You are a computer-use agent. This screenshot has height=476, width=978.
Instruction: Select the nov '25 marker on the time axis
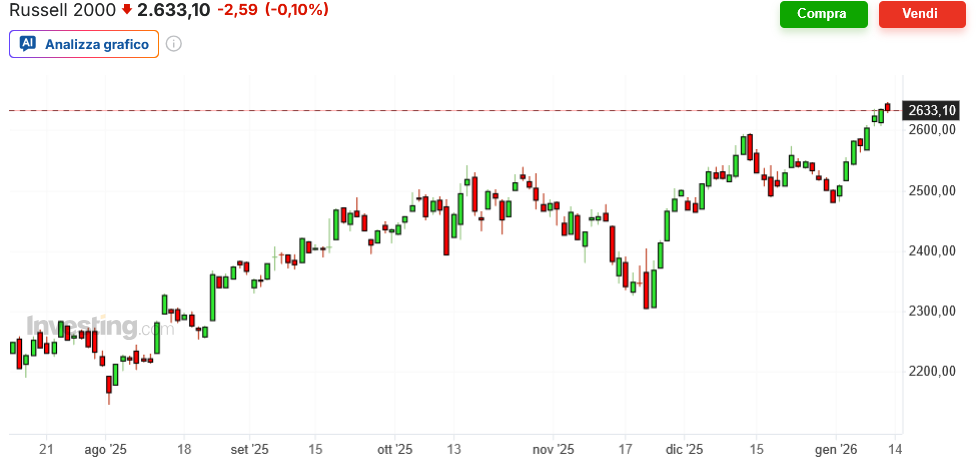coord(552,449)
